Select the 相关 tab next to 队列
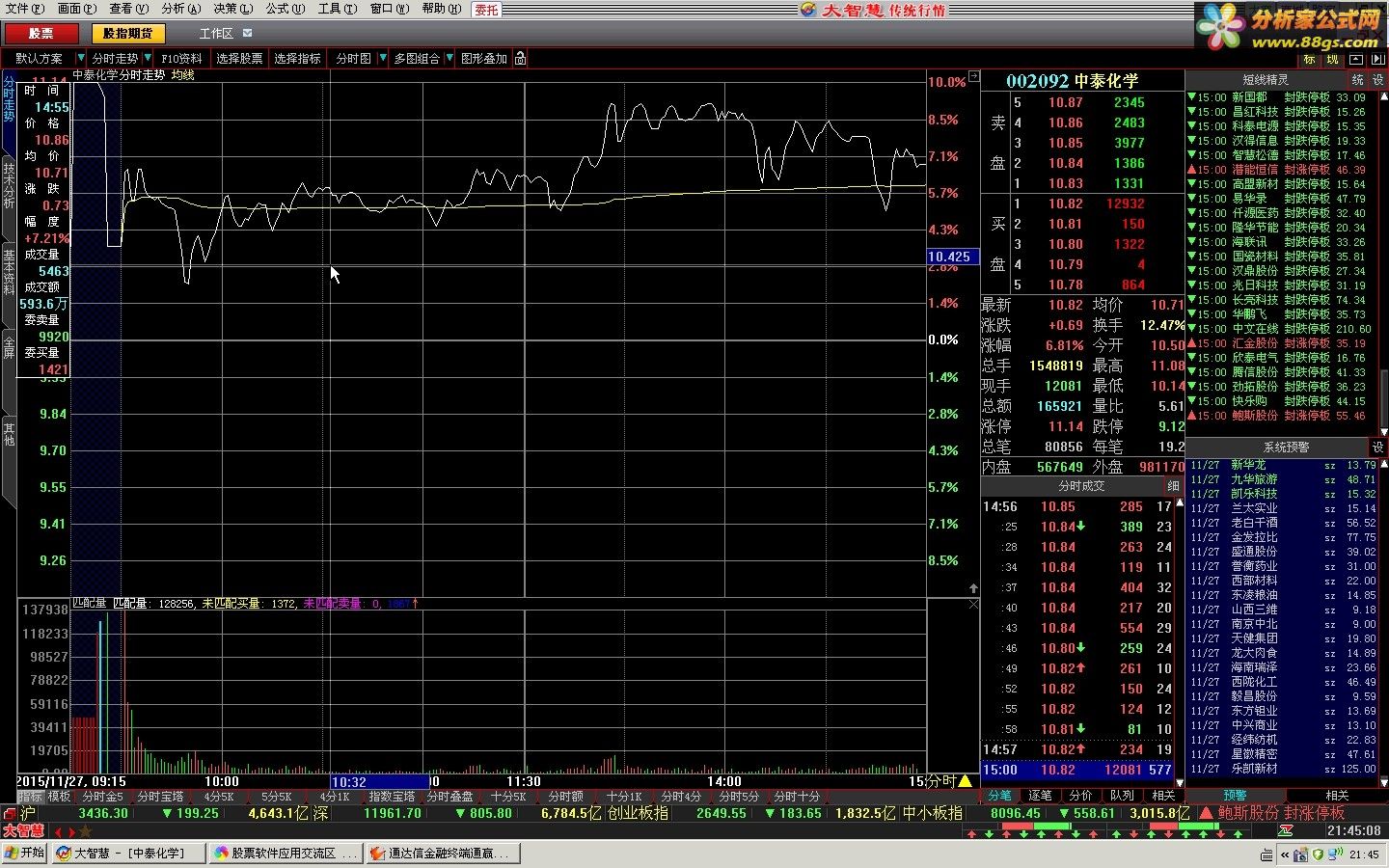Viewport: 1389px width, 868px height. point(1163,796)
